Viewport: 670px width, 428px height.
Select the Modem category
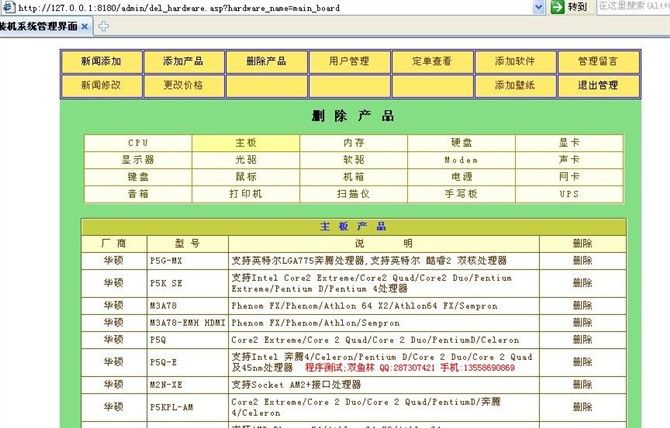click(x=461, y=160)
